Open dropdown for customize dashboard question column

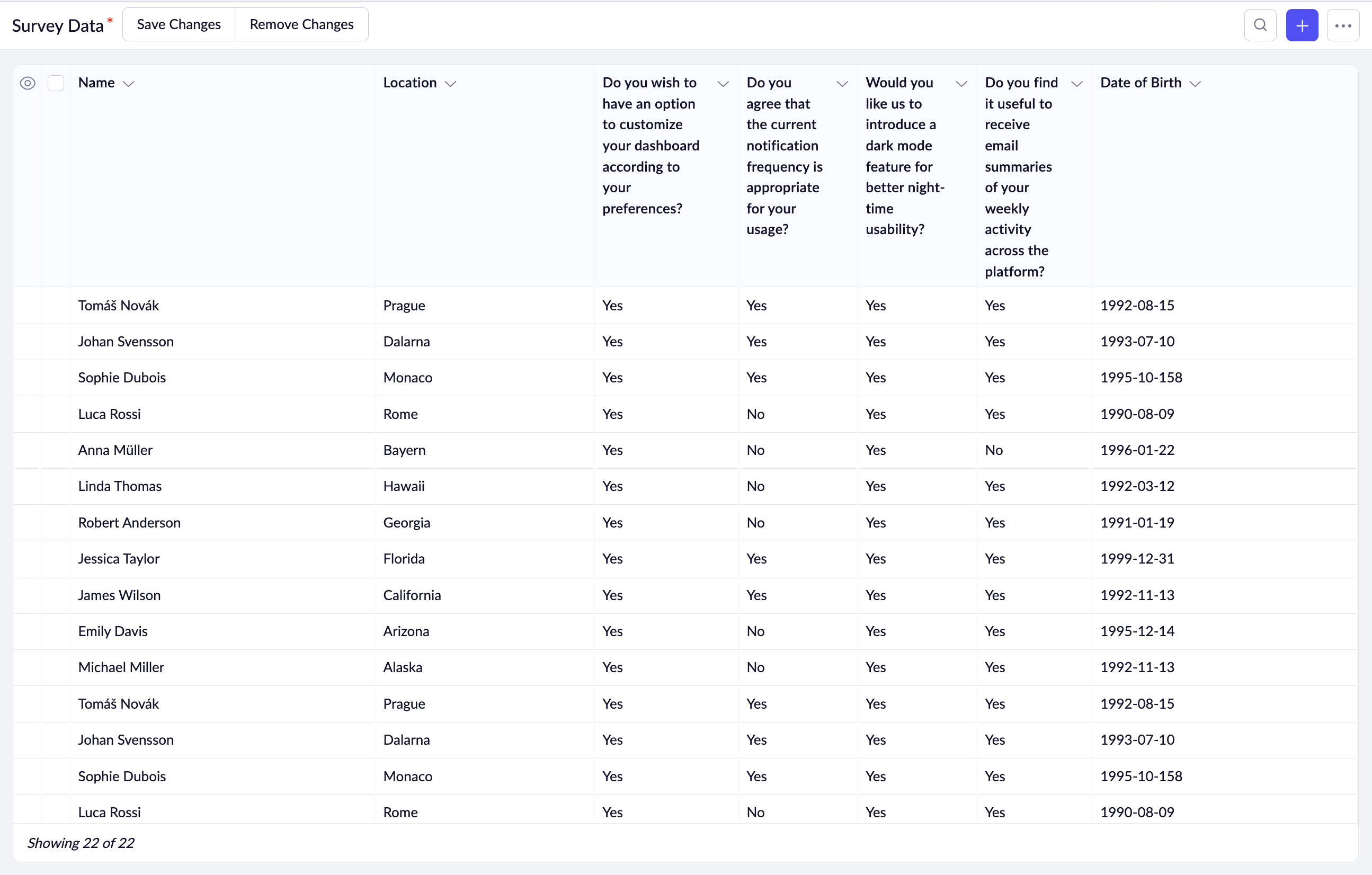coord(723,84)
